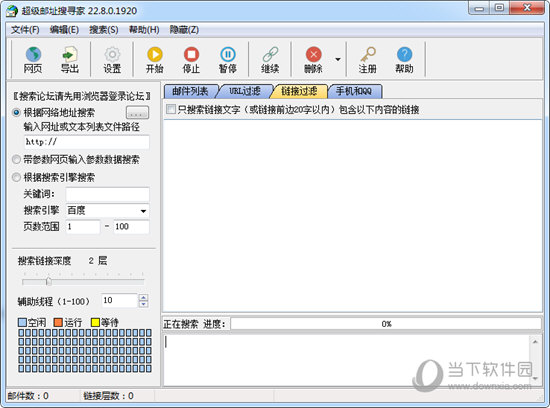This screenshot has width=550, height=408.
Task: Close the 超级邮址搜寻家 window
Action: coord(527,8)
